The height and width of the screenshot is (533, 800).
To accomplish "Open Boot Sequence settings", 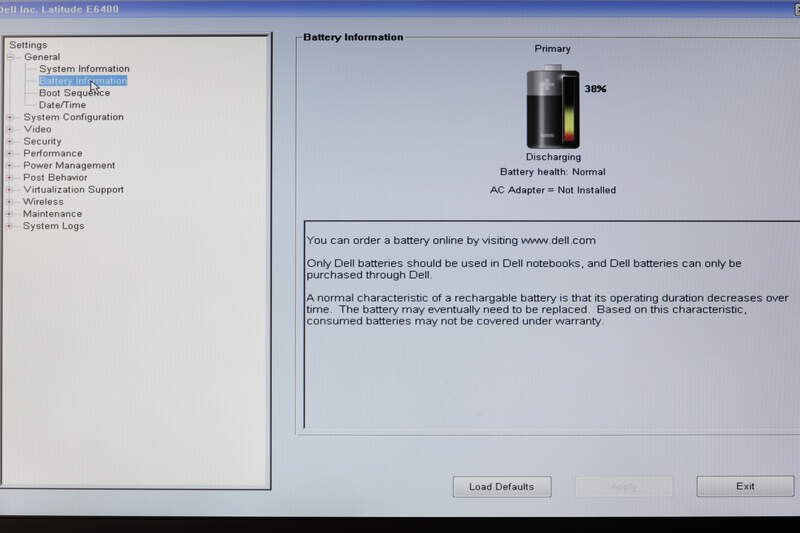I will [74, 93].
